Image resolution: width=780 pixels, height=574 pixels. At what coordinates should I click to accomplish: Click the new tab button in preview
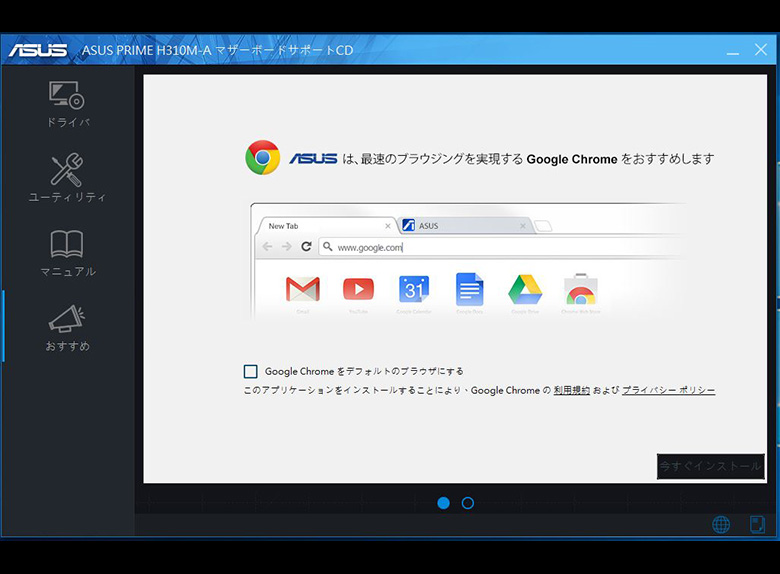(544, 226)
